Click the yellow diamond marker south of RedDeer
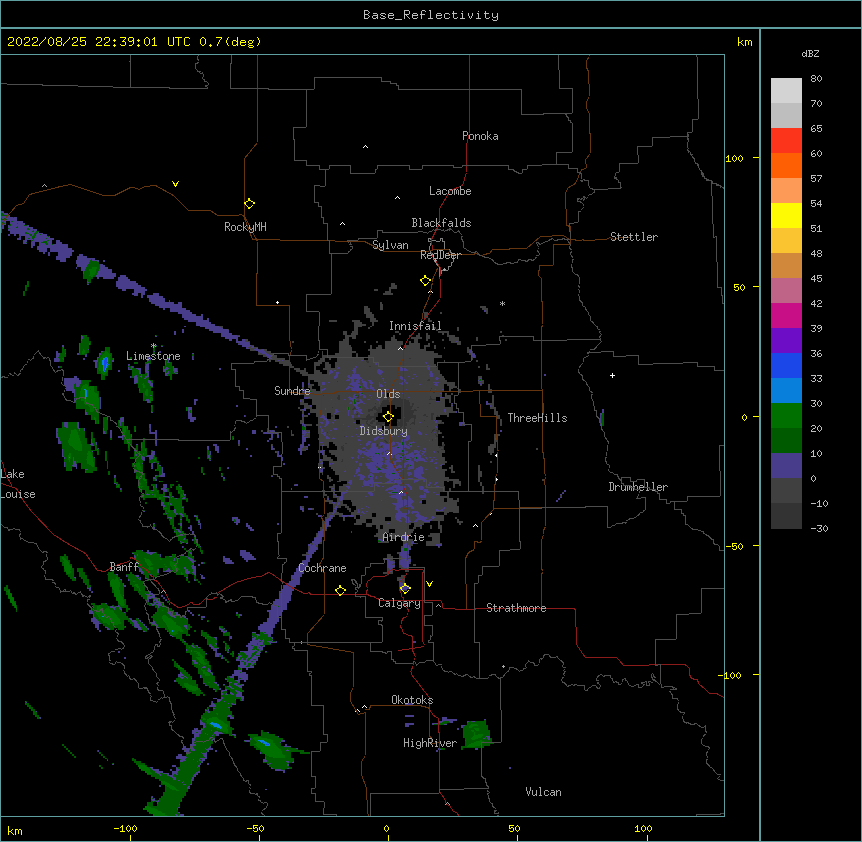The image size is (862, 842). pyautogui.click(x=425, y=281)
